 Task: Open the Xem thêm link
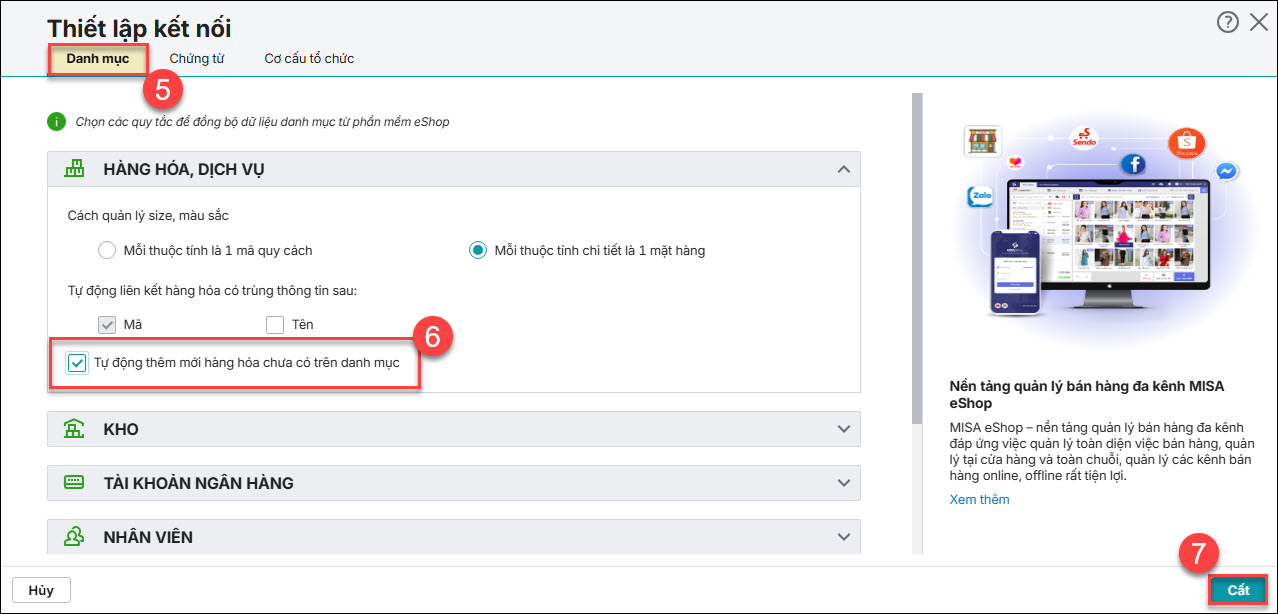coord(979,499)
